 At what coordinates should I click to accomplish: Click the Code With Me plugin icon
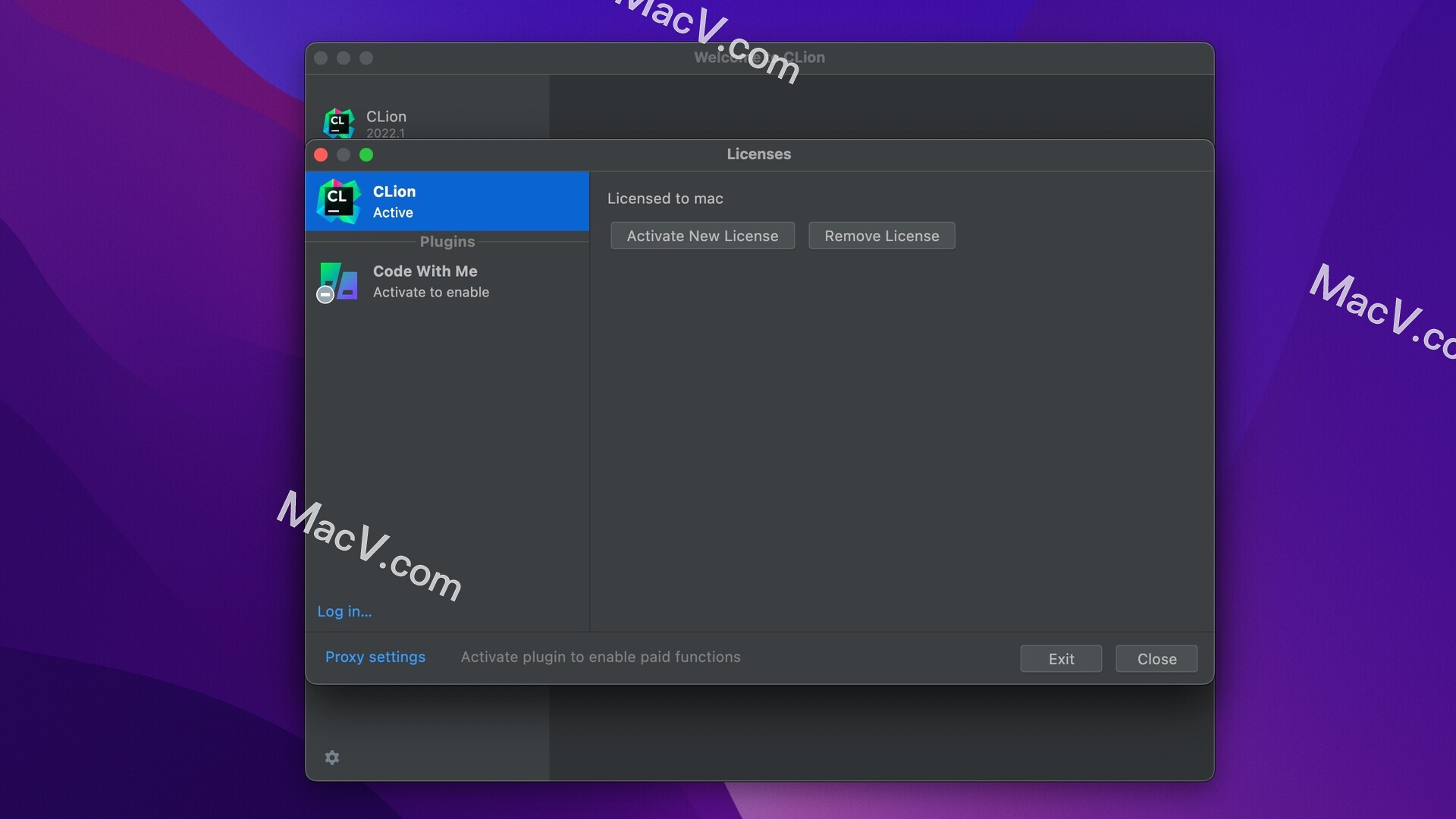338,280
